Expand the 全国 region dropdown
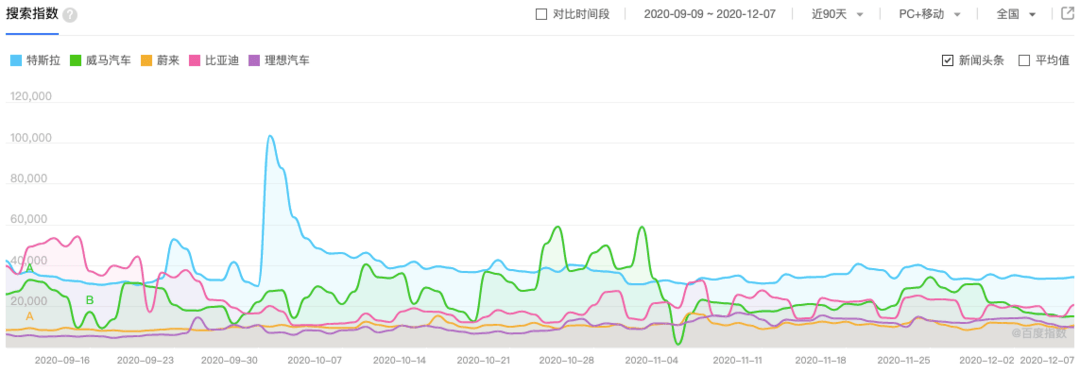Image resolution: width=1080 pixels, height=373 pixels. click(1016, 14)
